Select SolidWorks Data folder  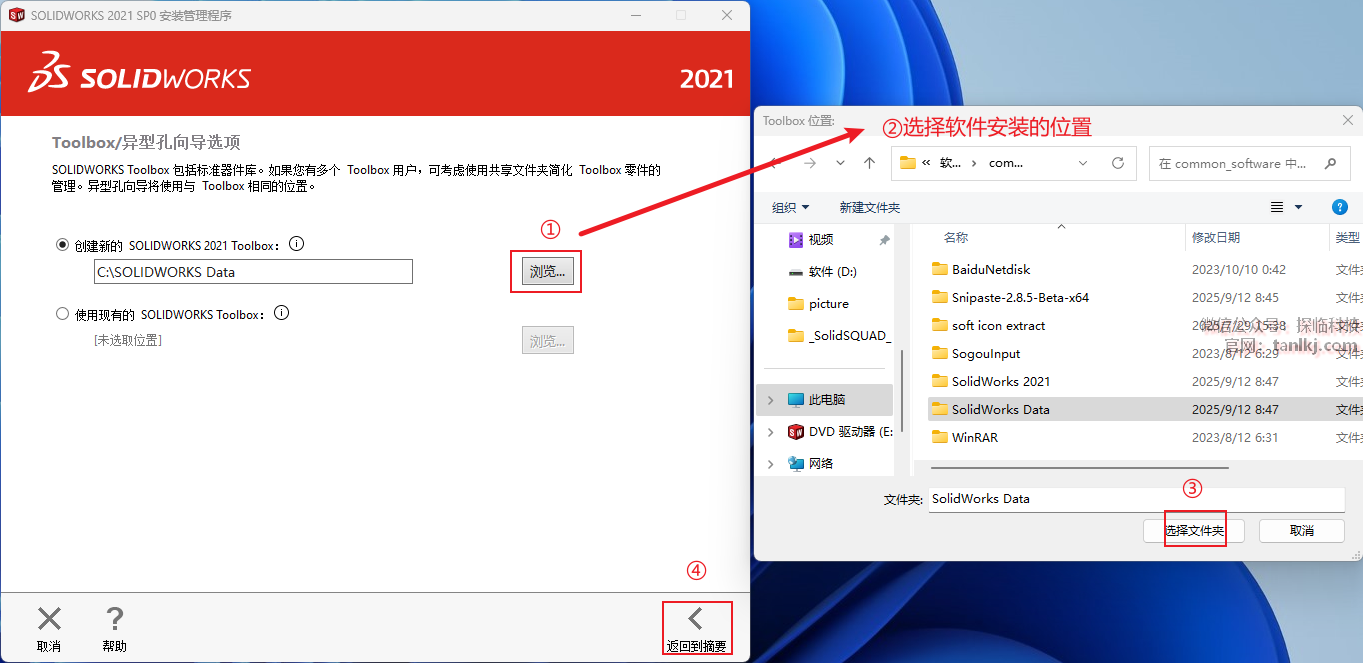(x=1001, y=409)
